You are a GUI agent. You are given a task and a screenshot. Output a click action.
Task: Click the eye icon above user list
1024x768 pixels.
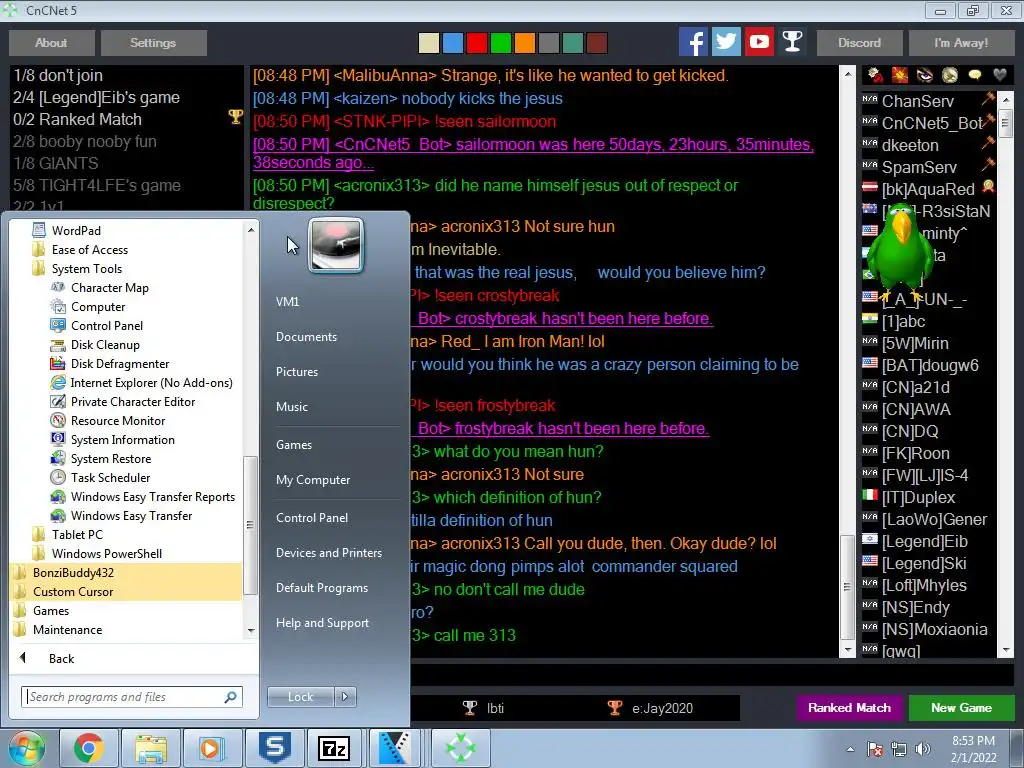click(x=925, y=76)
